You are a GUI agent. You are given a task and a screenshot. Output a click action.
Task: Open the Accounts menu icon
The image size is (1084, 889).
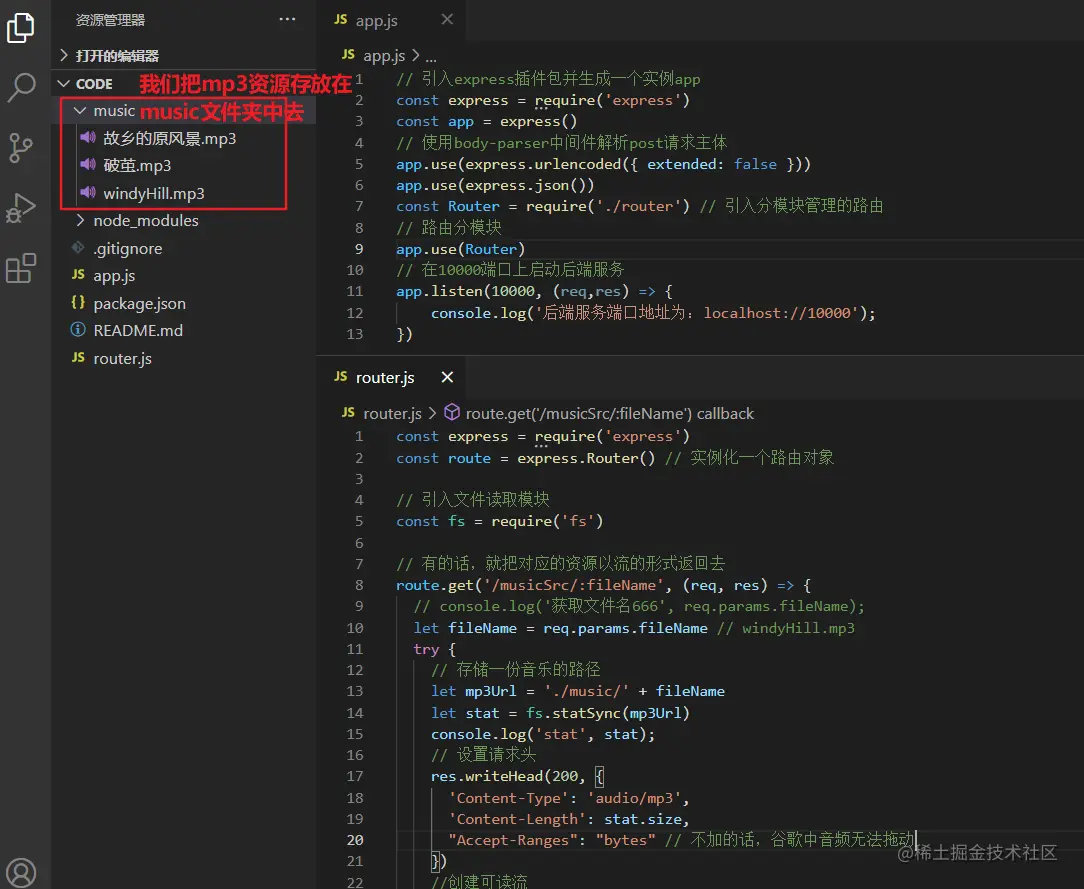pyautogui.click(x=21, y=872)
